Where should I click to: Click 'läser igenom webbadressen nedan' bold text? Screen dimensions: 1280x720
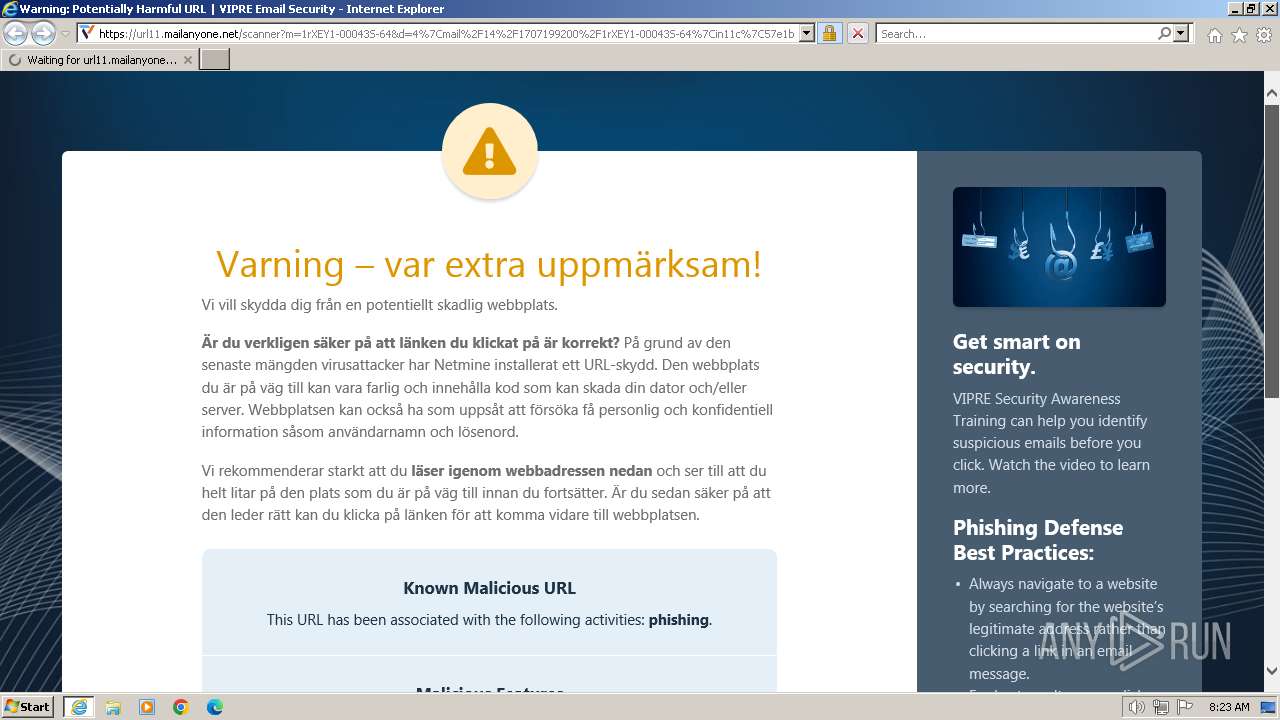531,471
